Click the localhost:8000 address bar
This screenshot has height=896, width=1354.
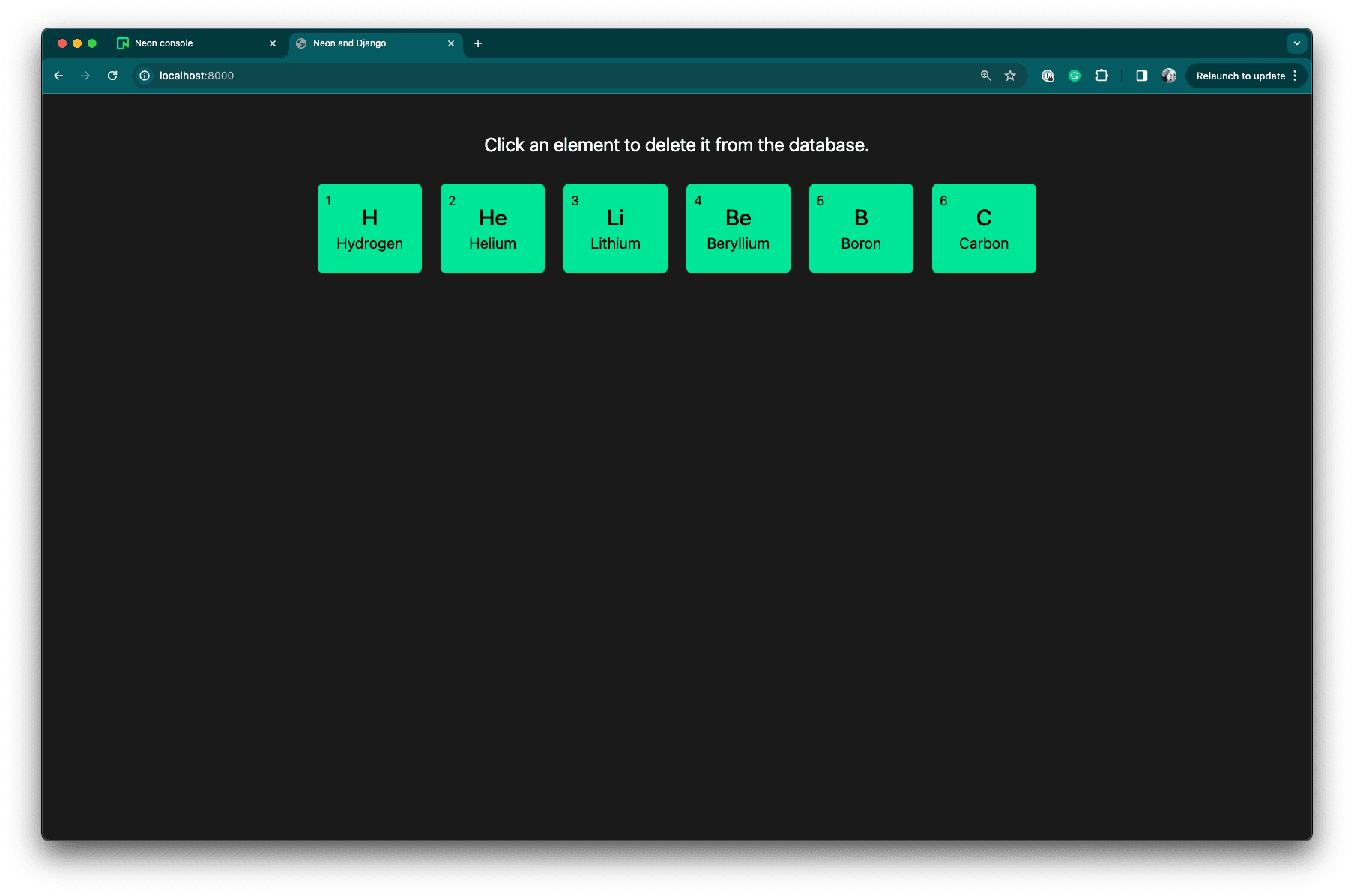click(525, 76)
